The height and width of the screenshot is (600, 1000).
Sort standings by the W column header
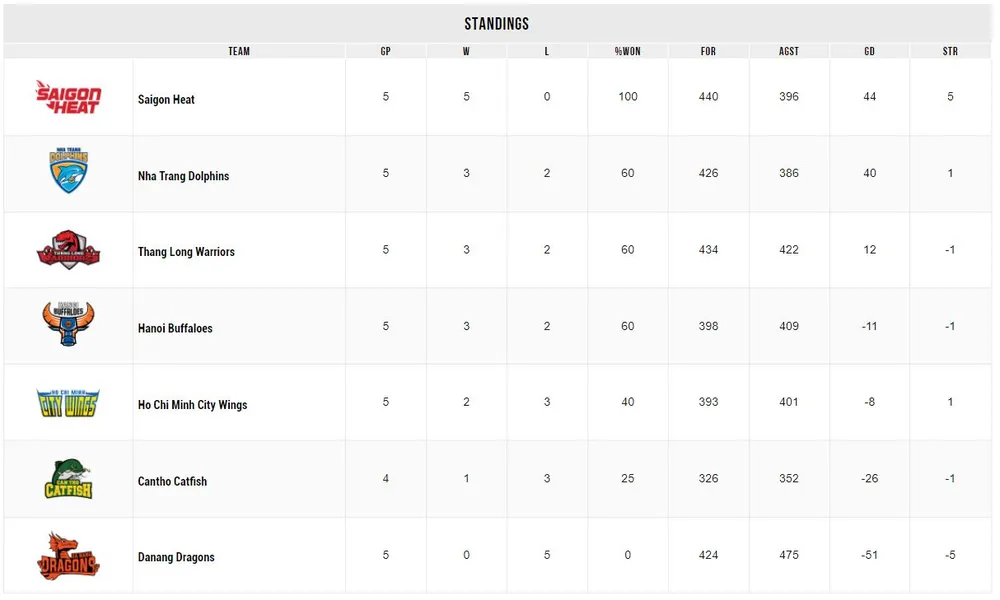click(466, 51)
